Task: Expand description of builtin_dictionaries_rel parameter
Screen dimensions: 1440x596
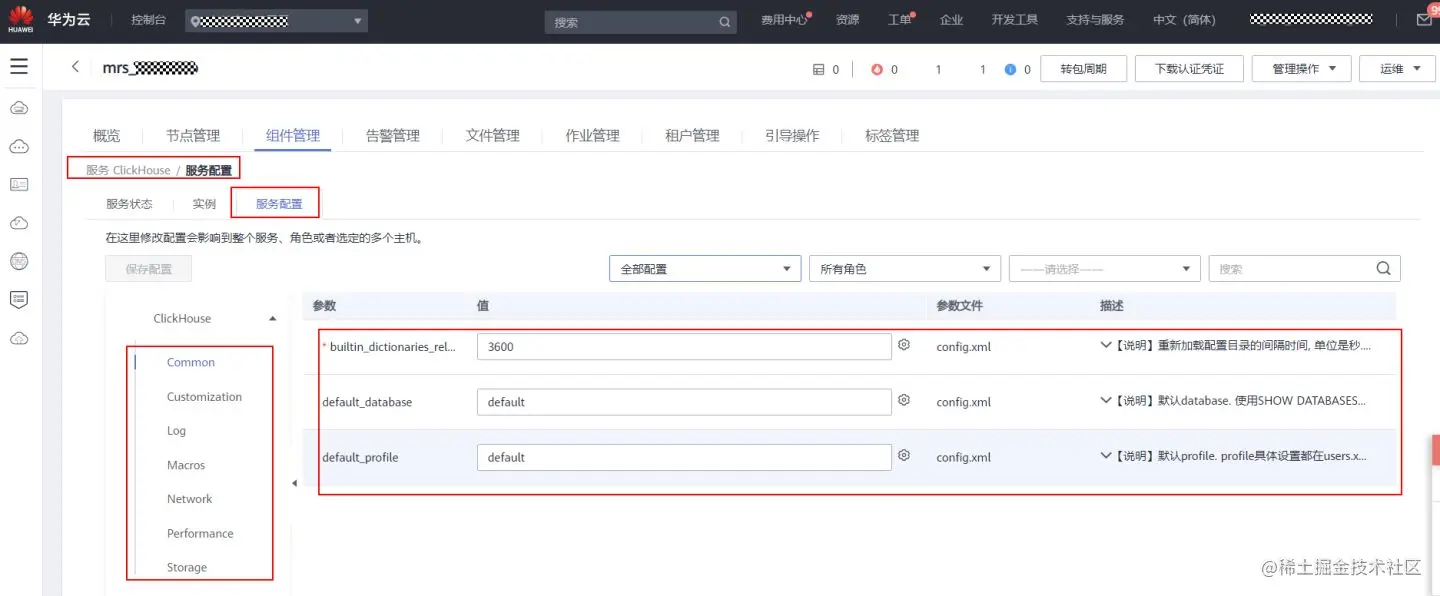Action: [x=1105, y=345]
